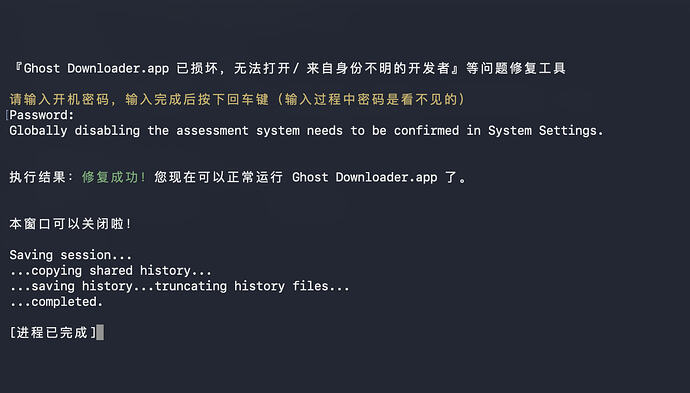Click the Saving session... line

70,255
